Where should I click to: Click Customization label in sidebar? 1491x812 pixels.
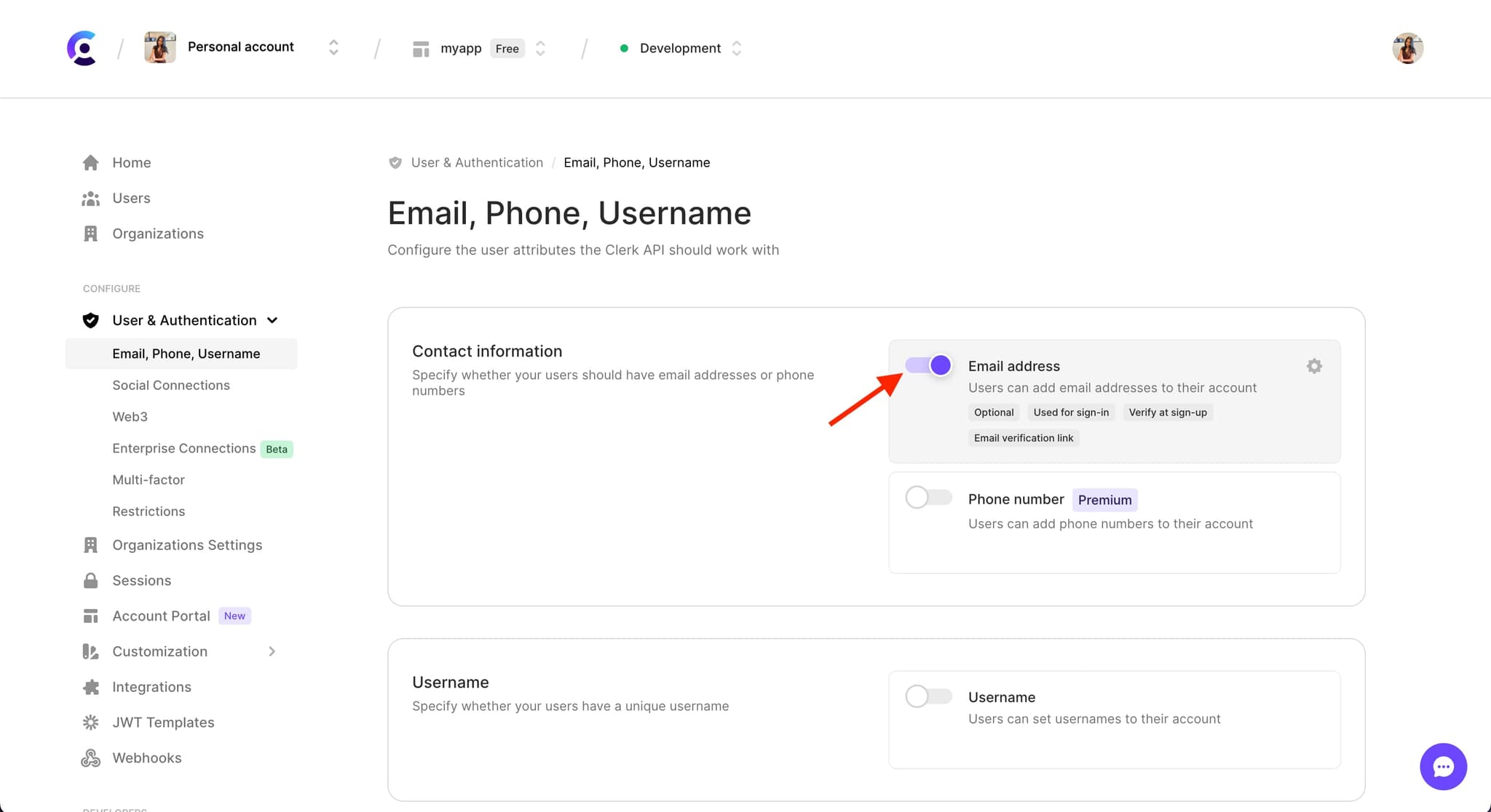(159, 651)
